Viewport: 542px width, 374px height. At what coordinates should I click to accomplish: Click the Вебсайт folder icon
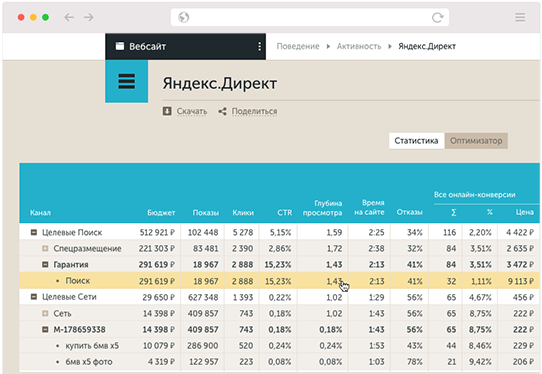coord(120,46)
